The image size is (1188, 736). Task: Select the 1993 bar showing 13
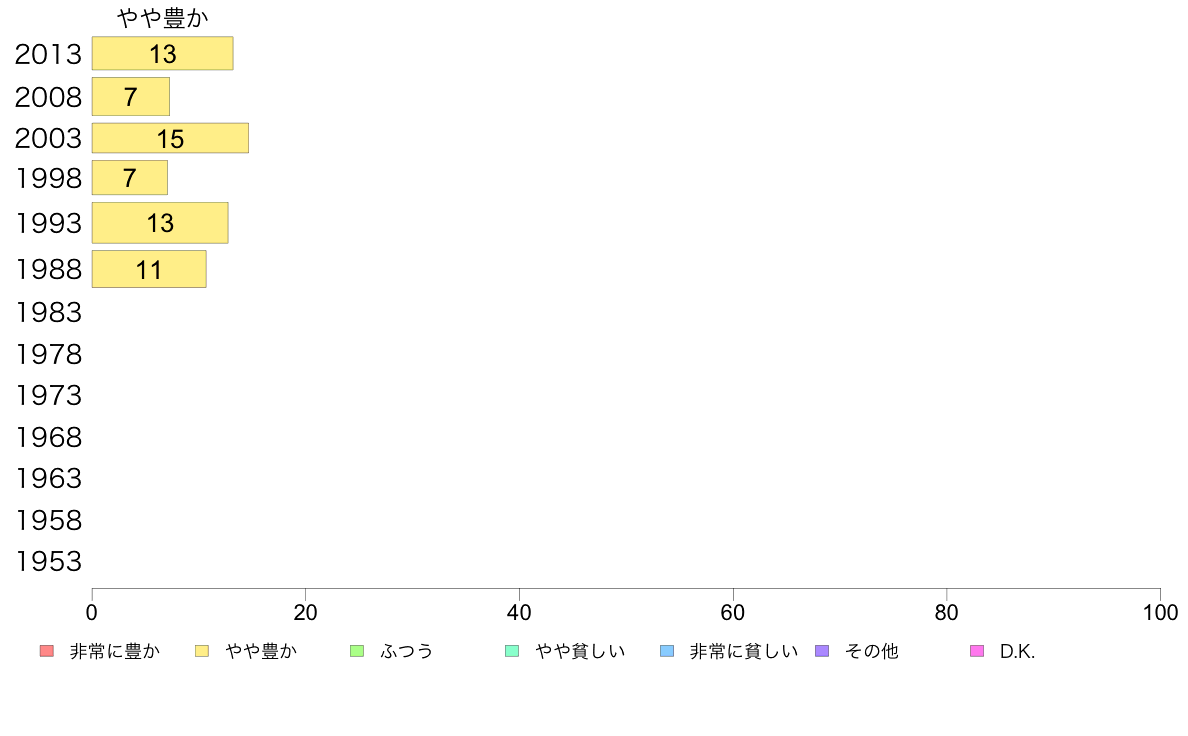pos(160,223)
